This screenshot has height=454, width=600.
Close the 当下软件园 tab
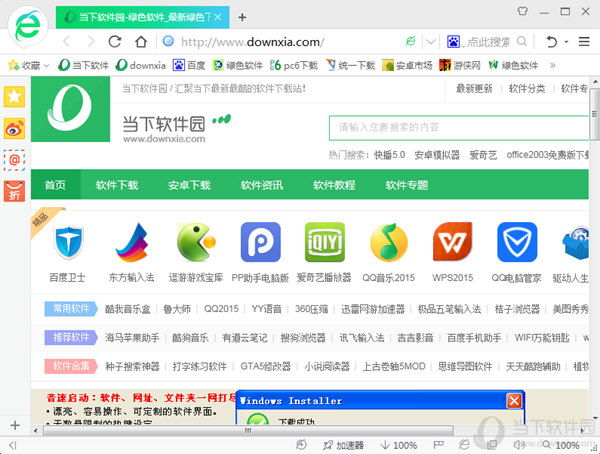pyautogui.click(x=218, y=17)
